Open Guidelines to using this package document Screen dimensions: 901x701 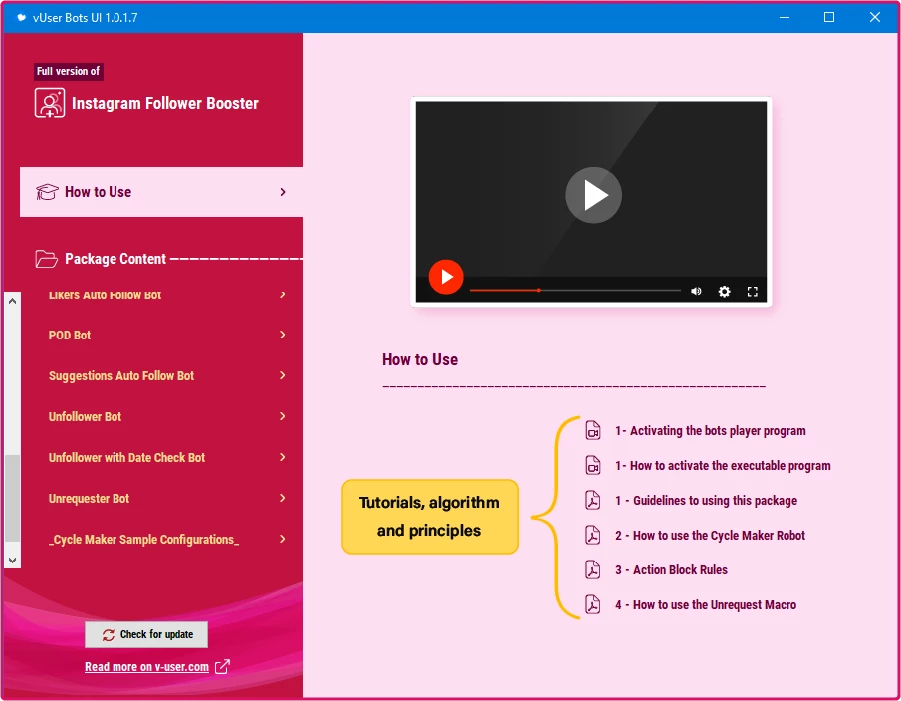[706, 500]
